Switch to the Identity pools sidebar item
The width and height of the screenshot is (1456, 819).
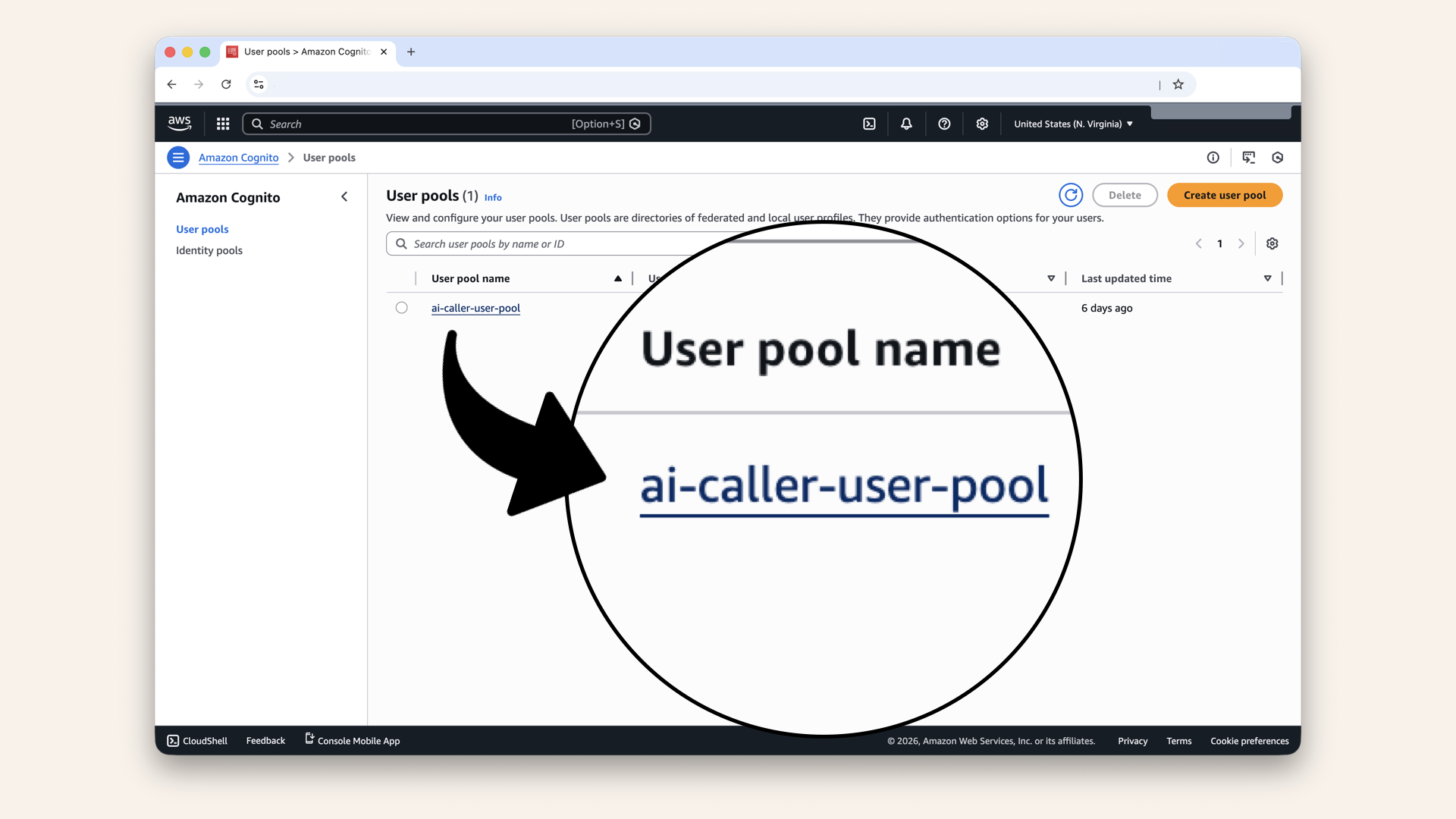[x=209, y=250]
